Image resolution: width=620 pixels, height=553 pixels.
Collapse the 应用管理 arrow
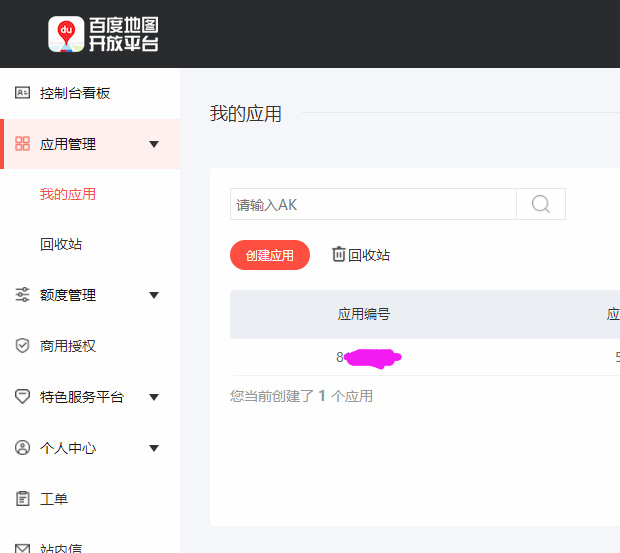[x=154, y=144]
